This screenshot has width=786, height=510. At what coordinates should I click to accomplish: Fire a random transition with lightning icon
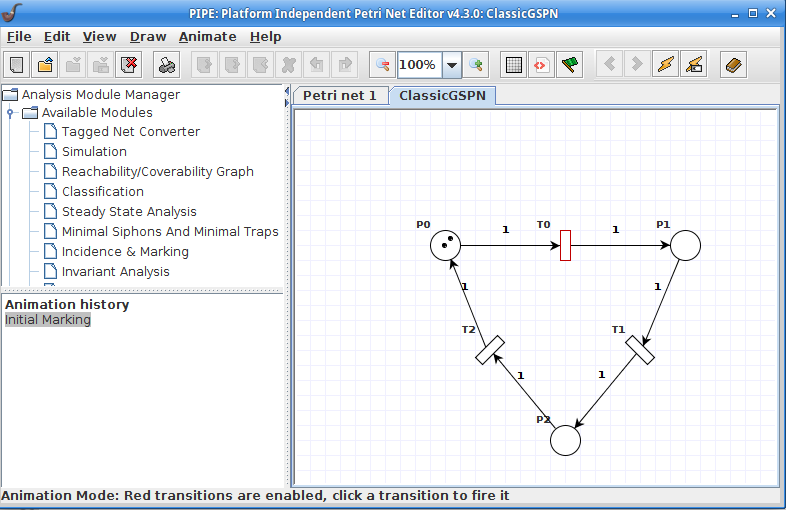coord(664,65)
